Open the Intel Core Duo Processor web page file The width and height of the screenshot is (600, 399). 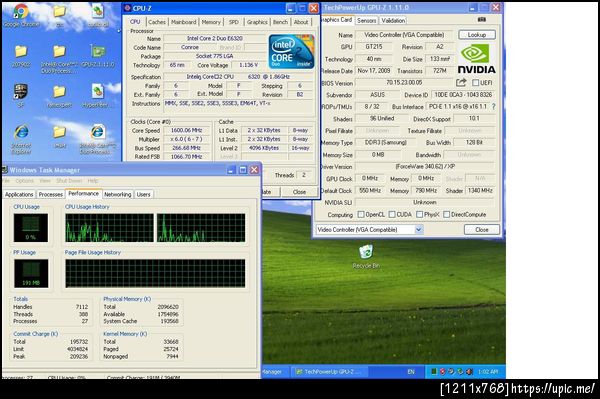pyautogui.click(x=98, y=140)
